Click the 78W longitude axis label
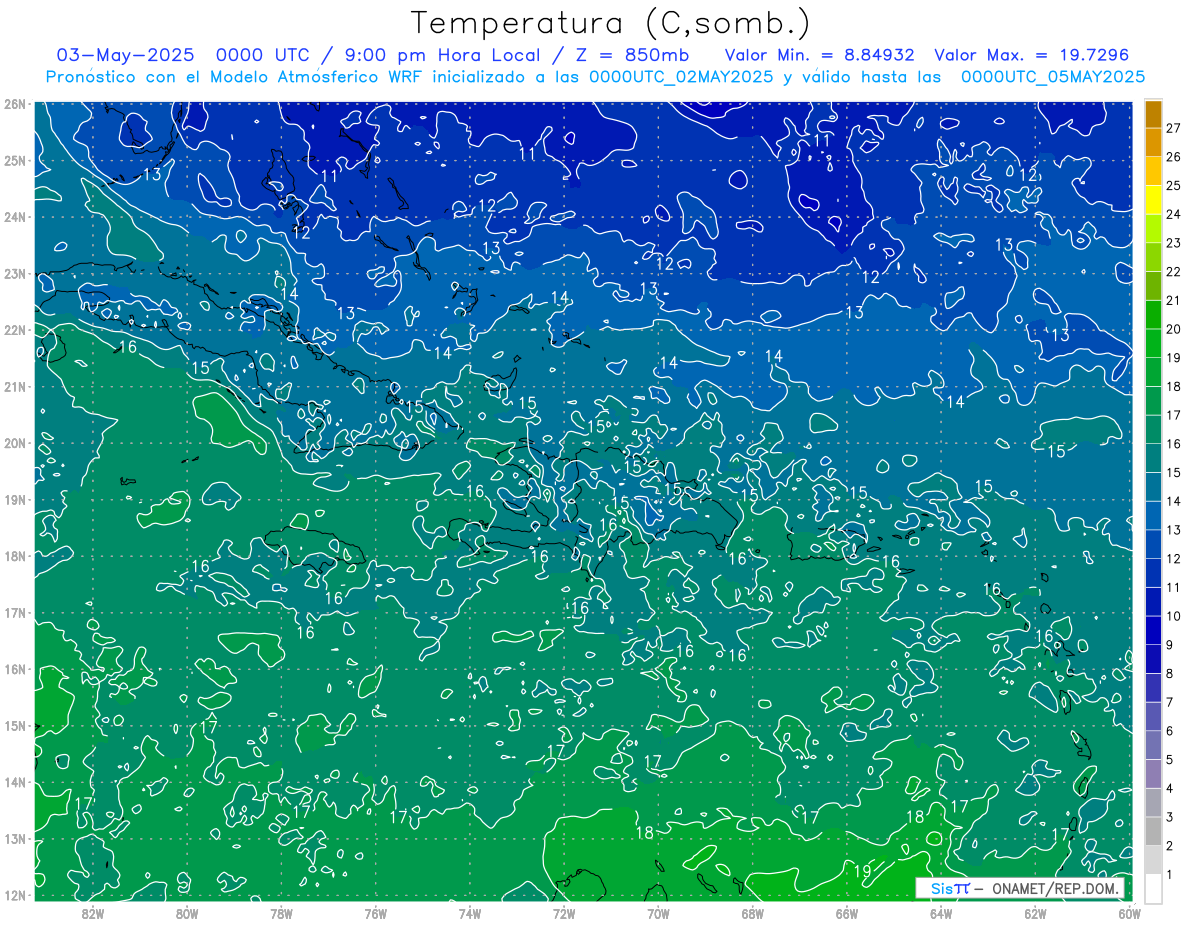The image size is (1200, 927). point(281,913)
